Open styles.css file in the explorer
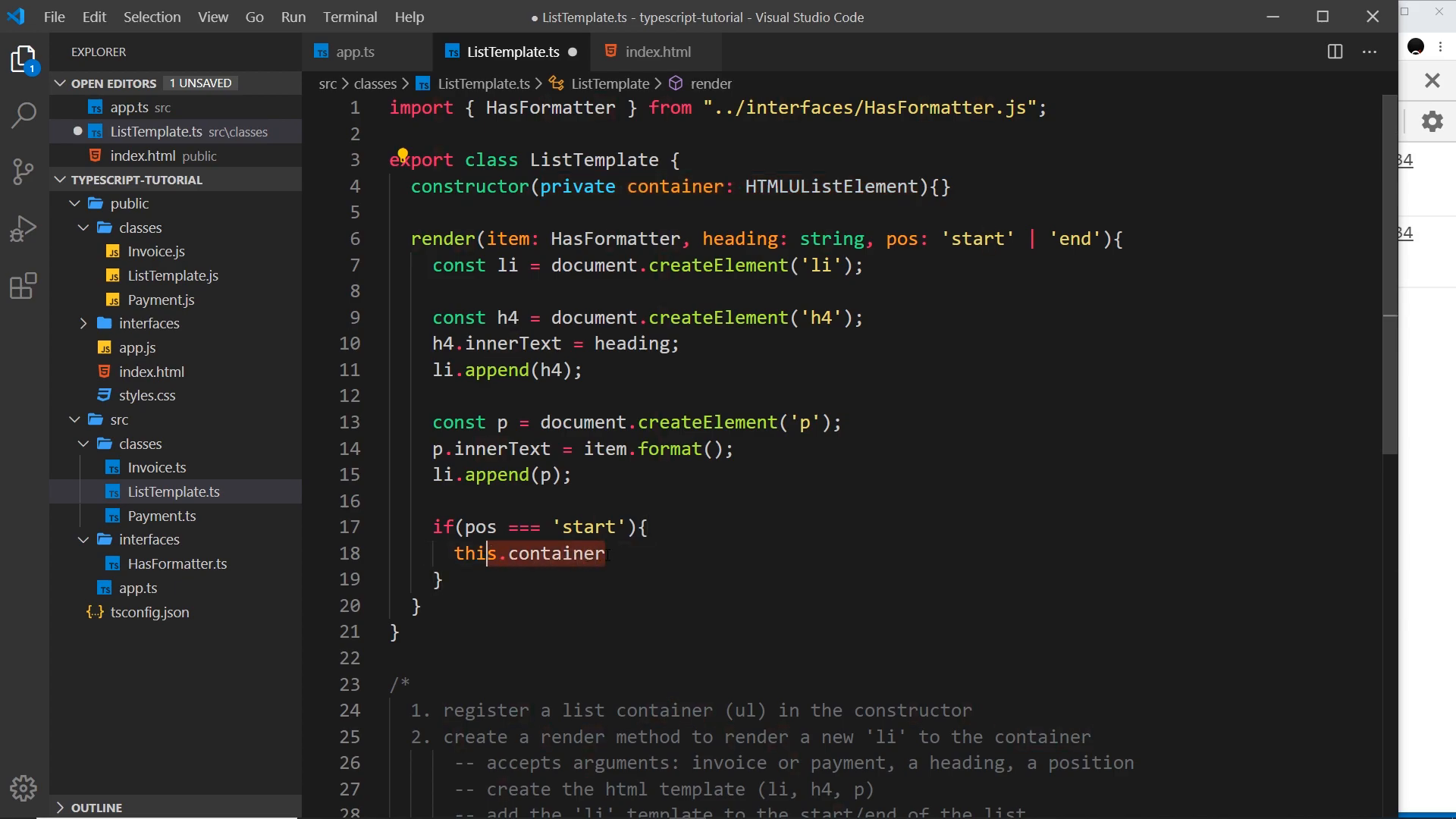Image resolution: width=1456 pixels, height=819 pixels. pyautogui.click(x=147, y=395)
